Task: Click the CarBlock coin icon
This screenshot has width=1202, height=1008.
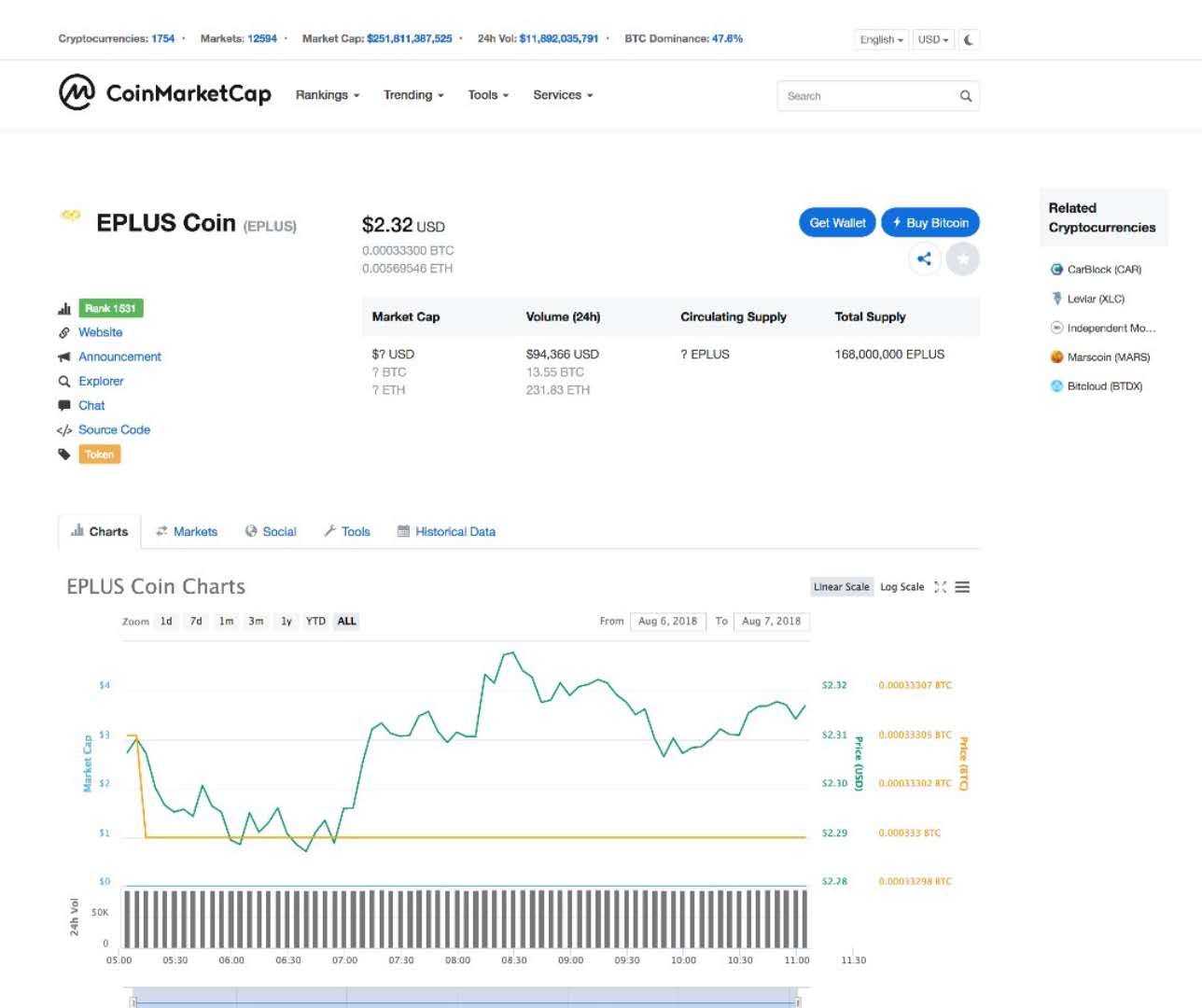Action: (1056, 270)
